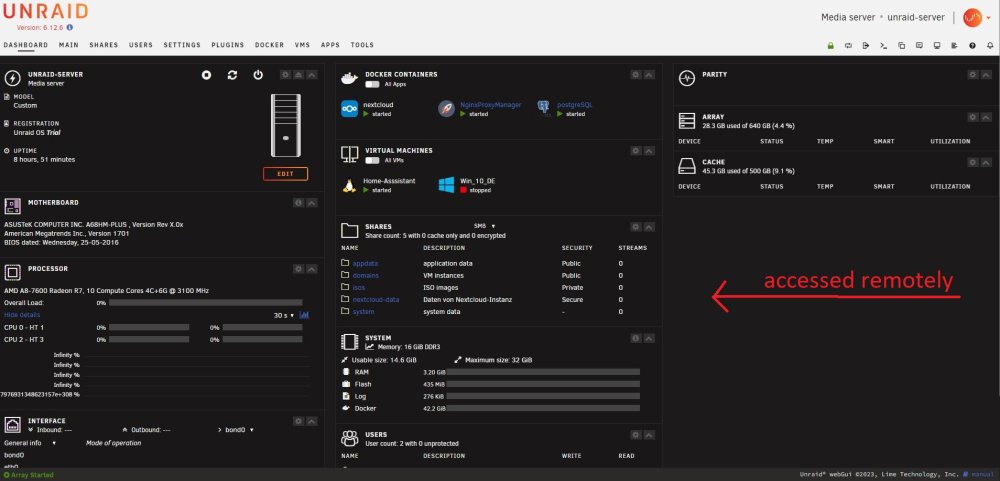Open the 30 s interval dropdown

click(x=284, y=316)
